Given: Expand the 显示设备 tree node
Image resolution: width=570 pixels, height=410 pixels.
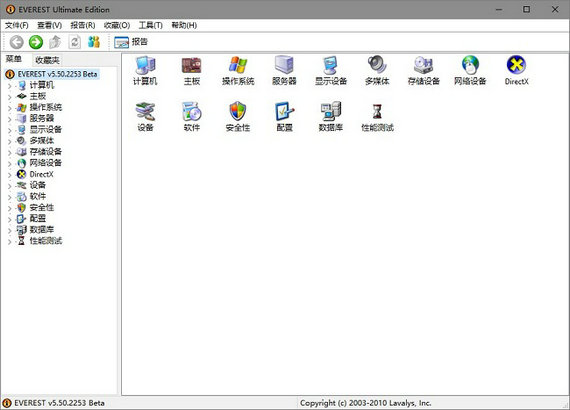Looking at the screenshot, I should click(10, 130).
